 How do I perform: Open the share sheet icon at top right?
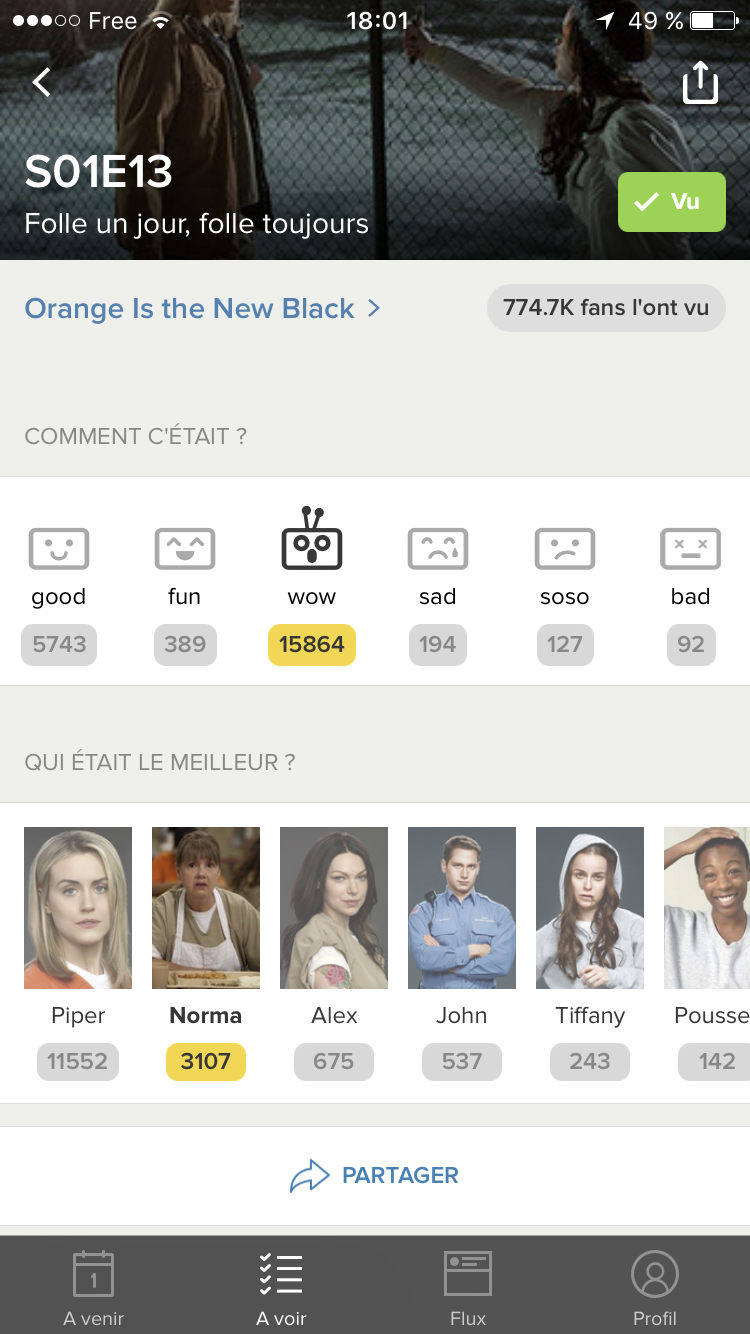[700, 83]
